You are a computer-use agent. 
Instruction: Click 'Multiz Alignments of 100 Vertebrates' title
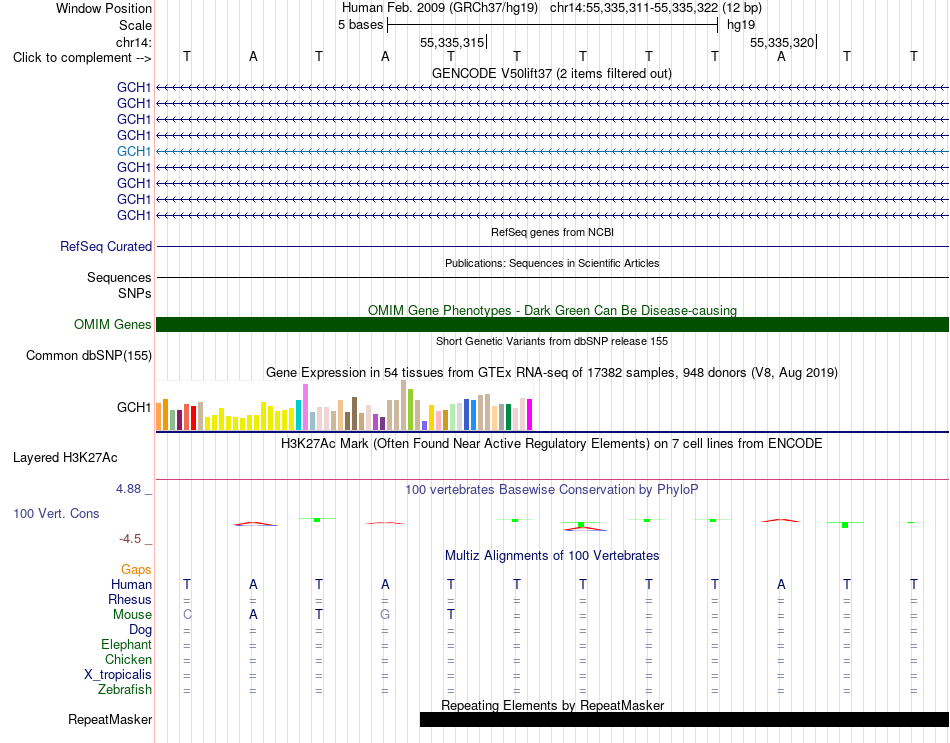552,555
